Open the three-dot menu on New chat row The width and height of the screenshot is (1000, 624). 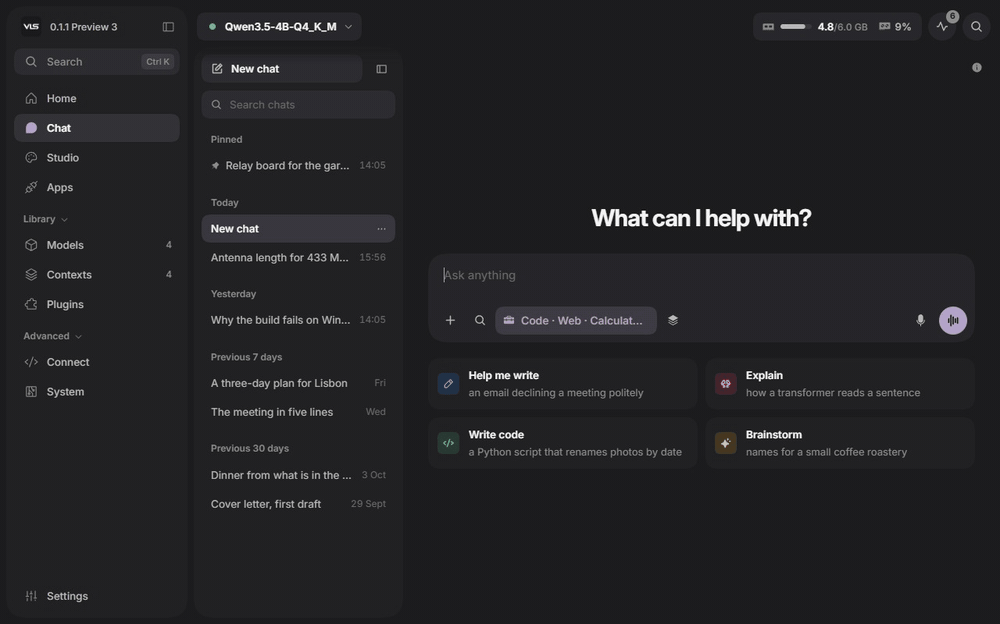tap(381, 229)
